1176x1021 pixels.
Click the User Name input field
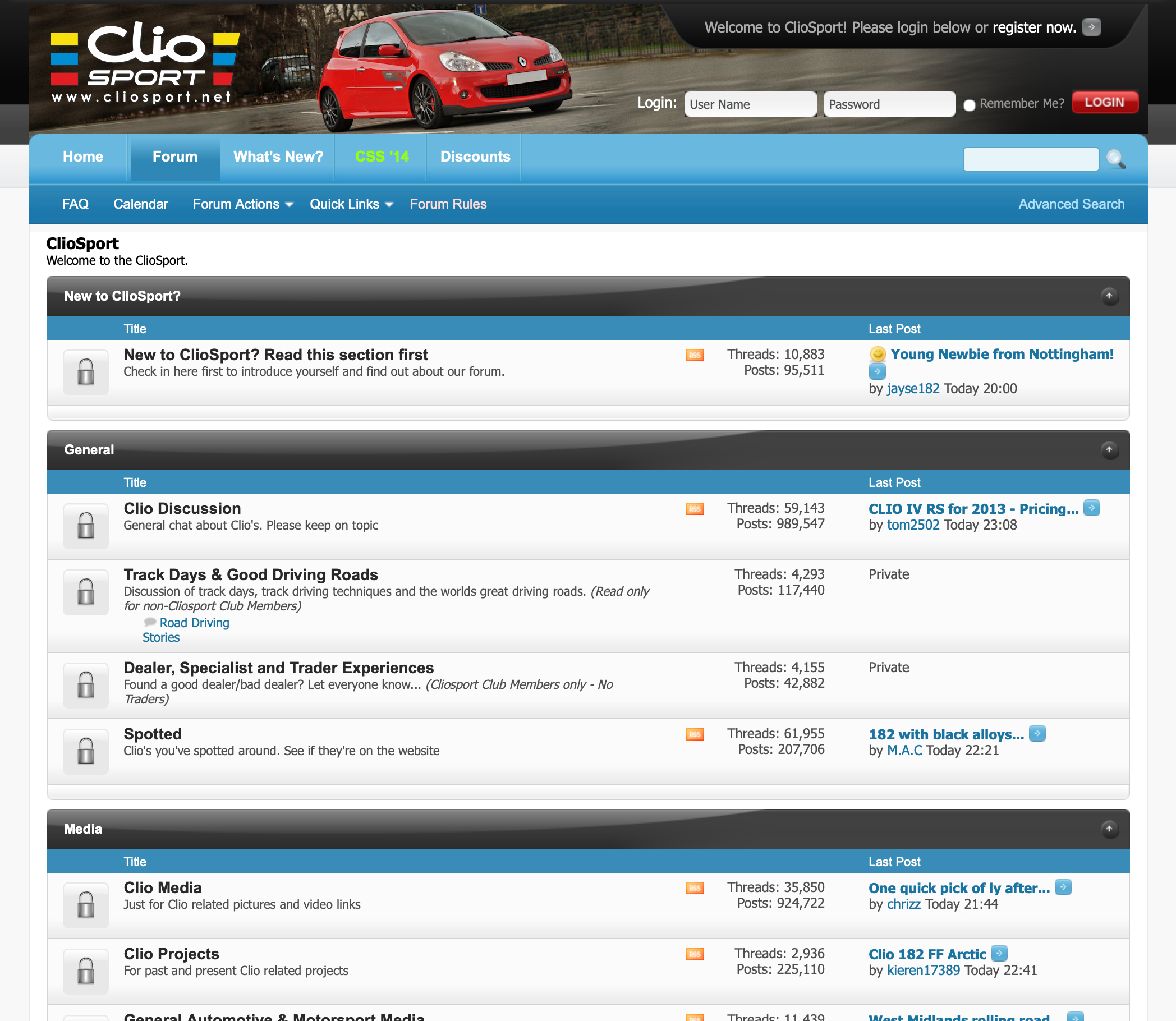[750, 104]
